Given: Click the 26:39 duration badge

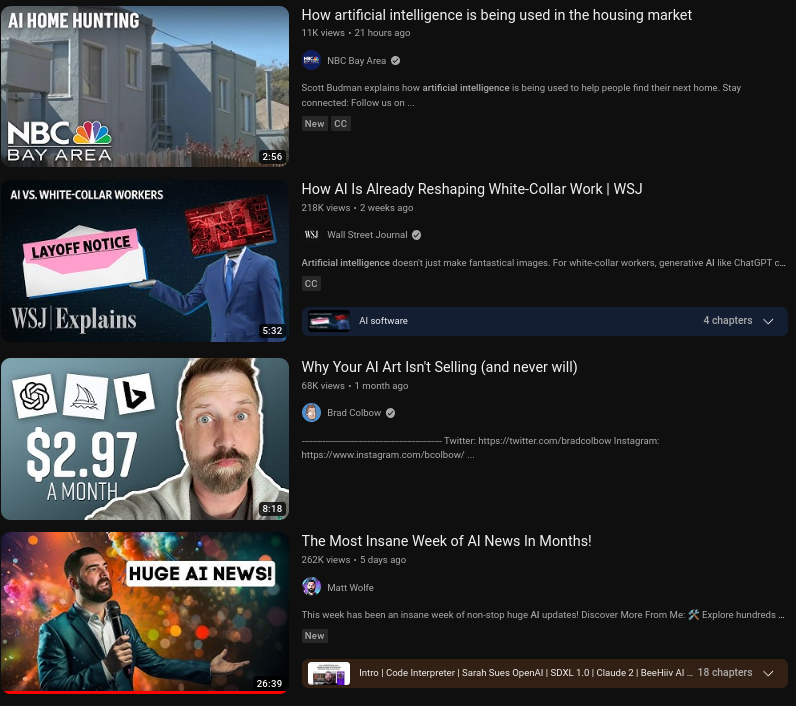Looking at the screenshot, I should coord(269,683).
